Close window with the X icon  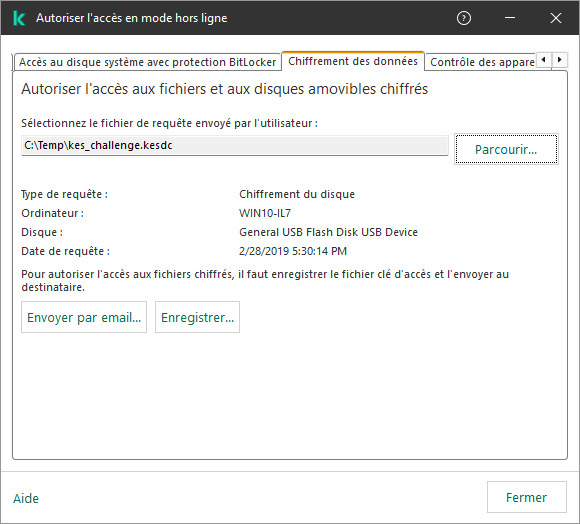tap(556, 18)
